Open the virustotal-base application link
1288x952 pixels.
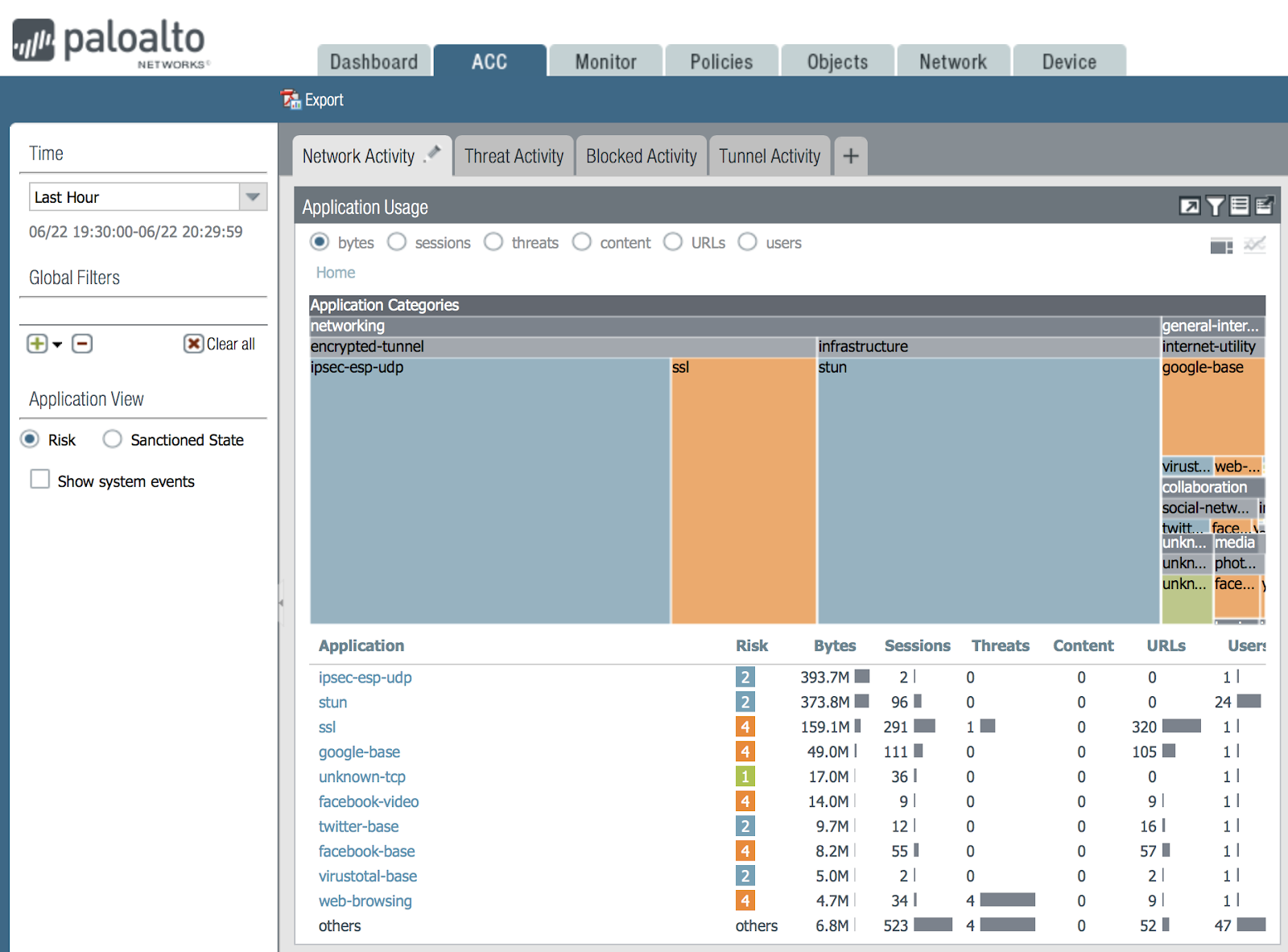click(368, 876)
